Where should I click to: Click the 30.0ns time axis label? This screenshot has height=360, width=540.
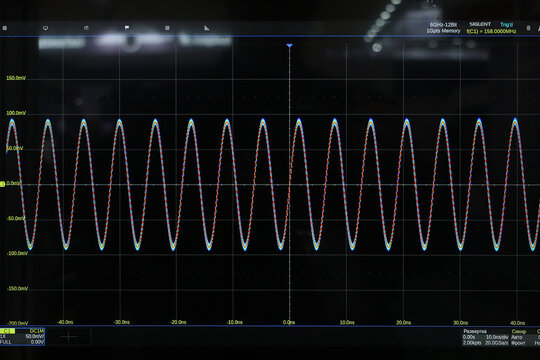pos(460,323)
